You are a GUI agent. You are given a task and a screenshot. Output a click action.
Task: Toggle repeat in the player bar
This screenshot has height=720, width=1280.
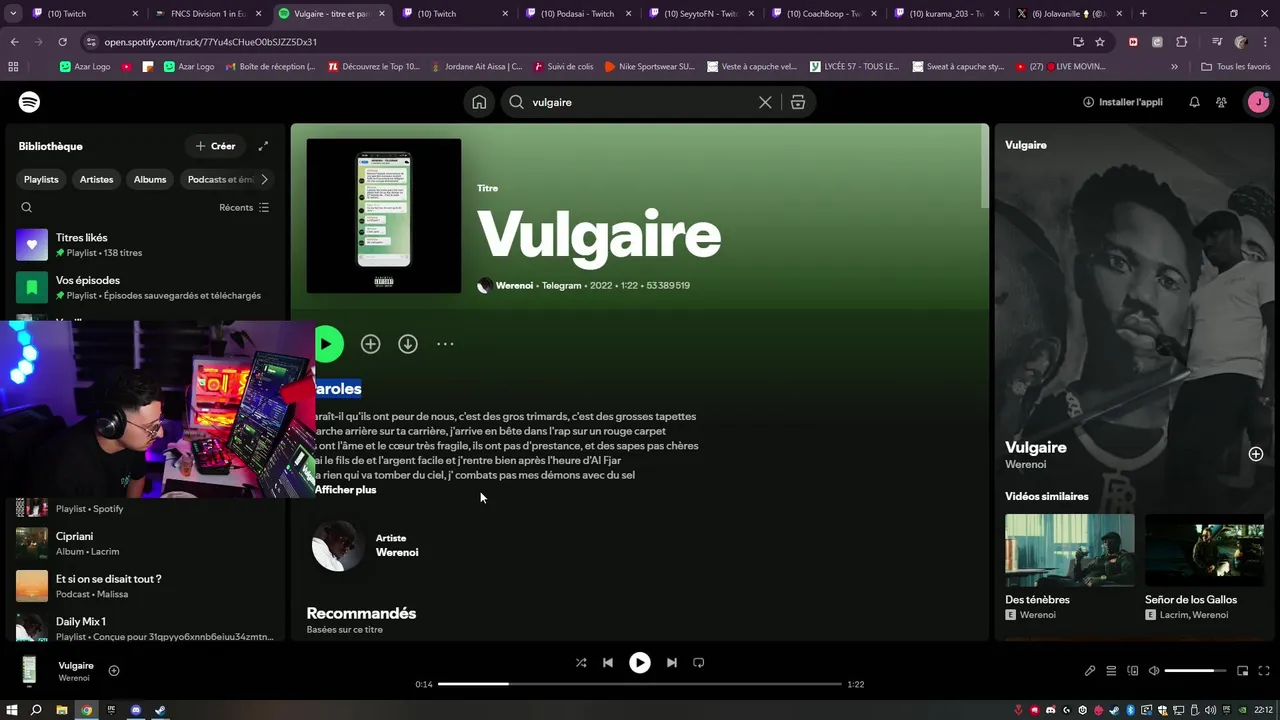[x=699, y=662]
